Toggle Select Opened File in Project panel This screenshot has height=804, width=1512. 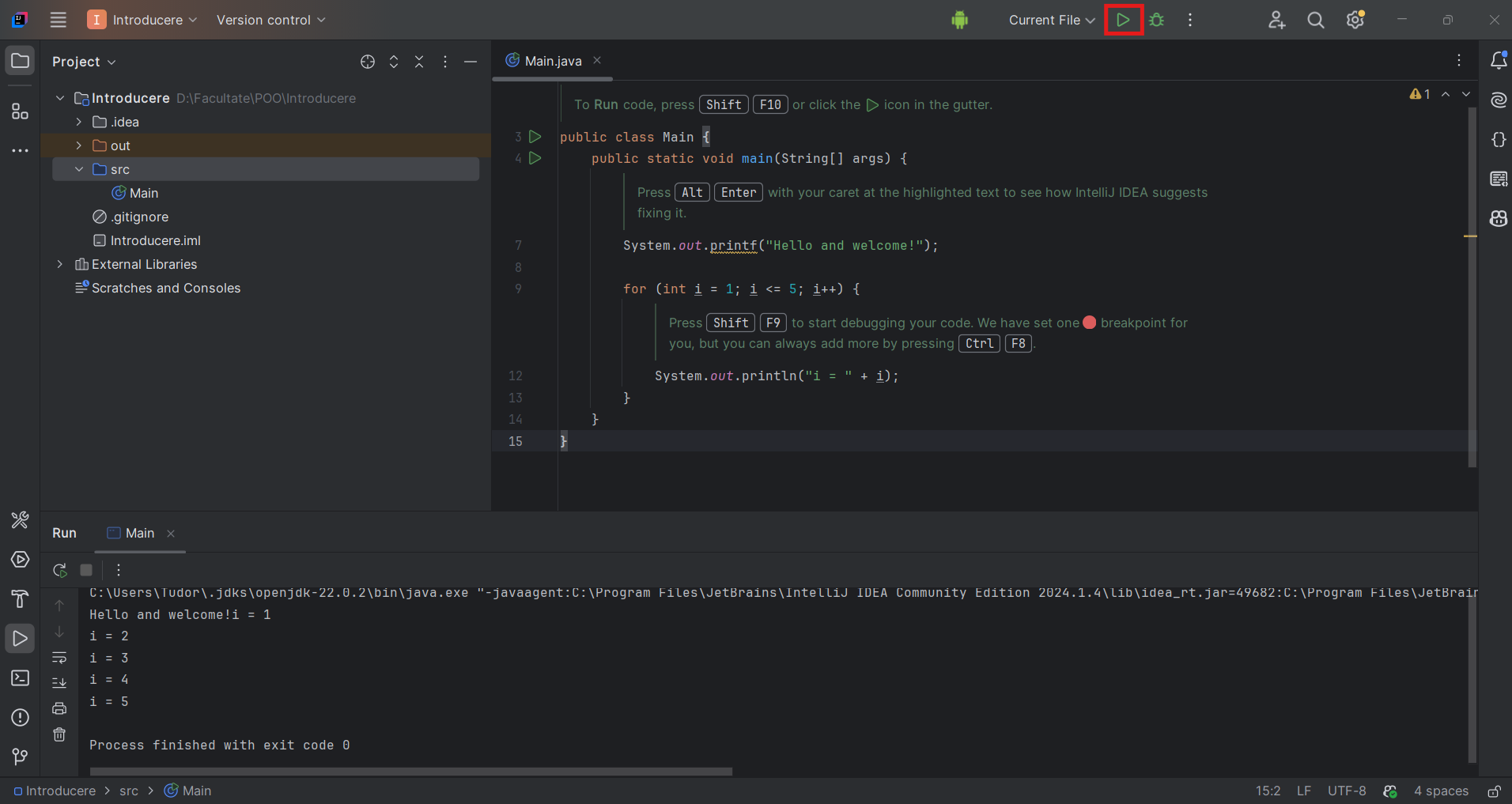(x=367, y=62)
